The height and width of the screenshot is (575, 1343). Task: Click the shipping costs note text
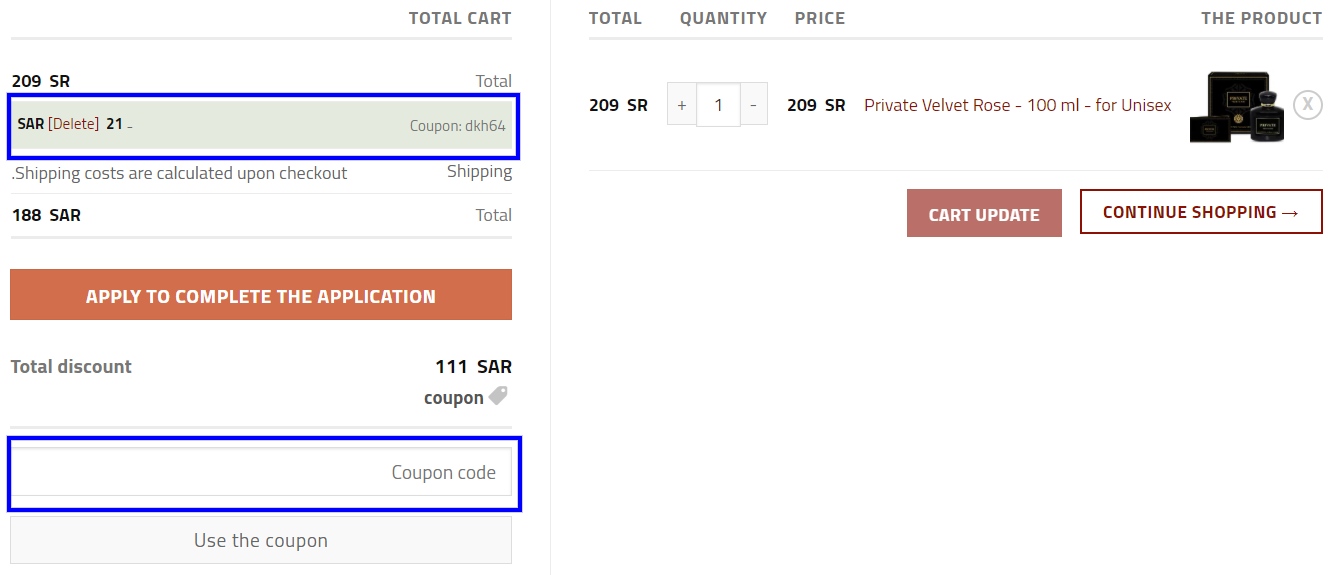[x=179, y=173]
